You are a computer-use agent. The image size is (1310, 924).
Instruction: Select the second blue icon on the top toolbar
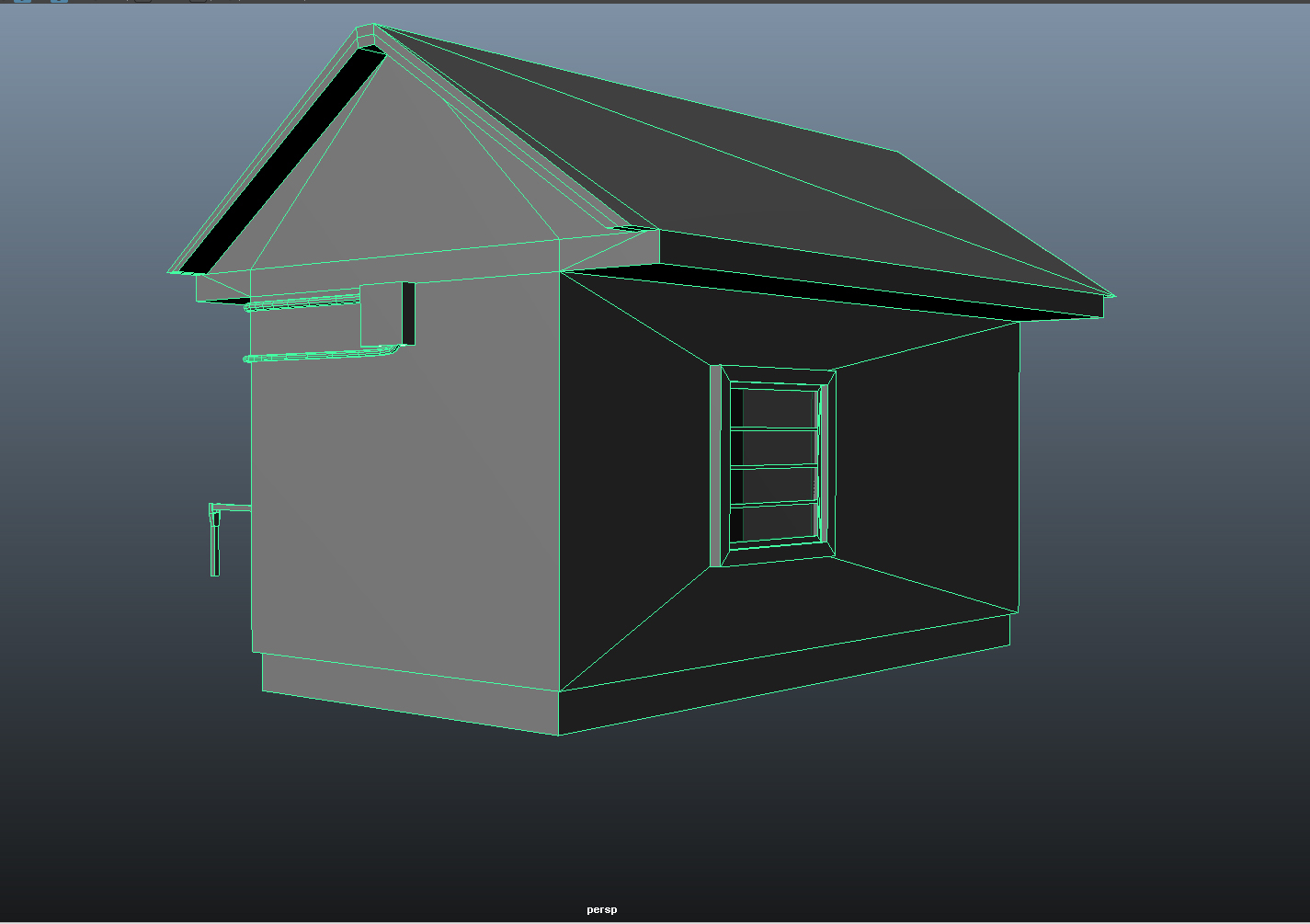pos(59,4)
